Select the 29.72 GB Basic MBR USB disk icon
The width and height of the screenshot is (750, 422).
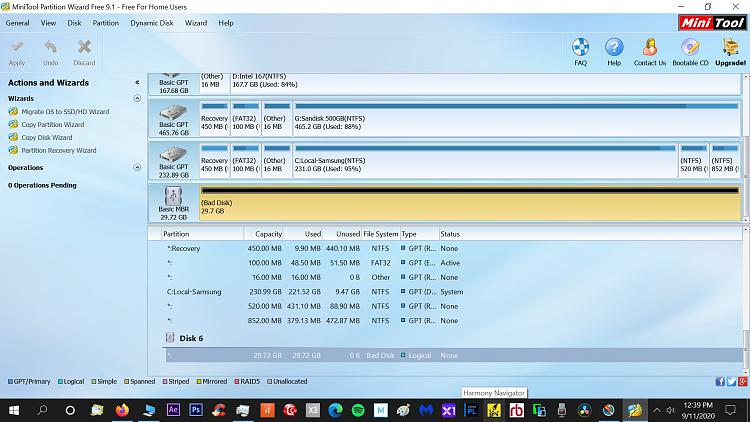click(x=174, y=204)
